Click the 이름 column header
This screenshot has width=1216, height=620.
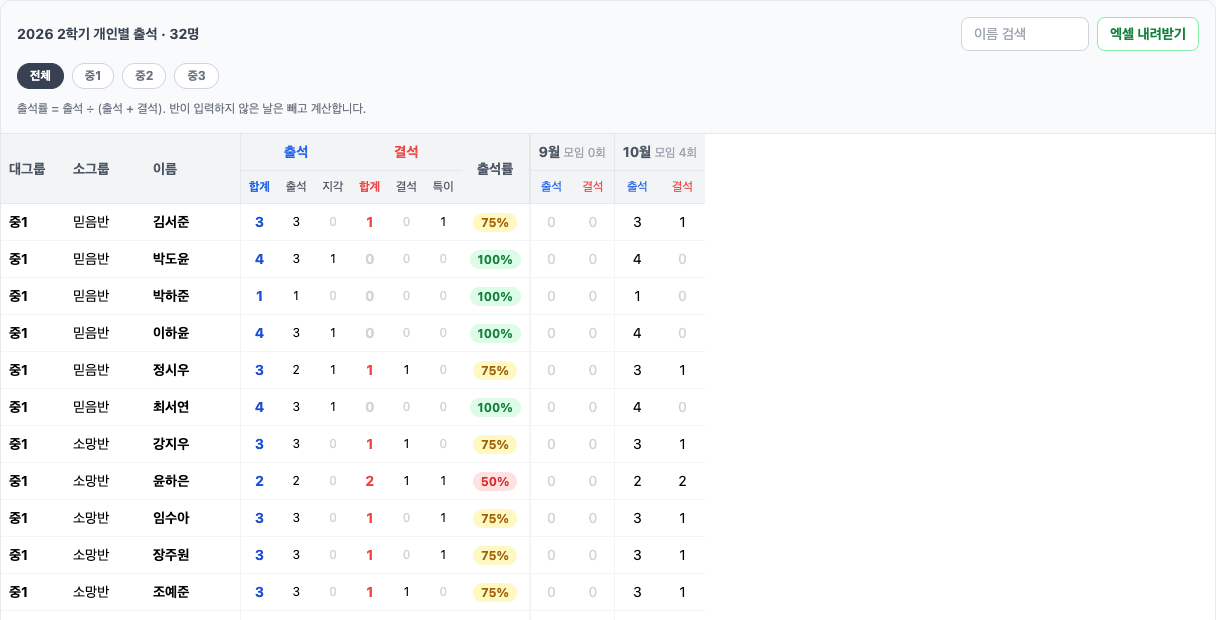165,169
